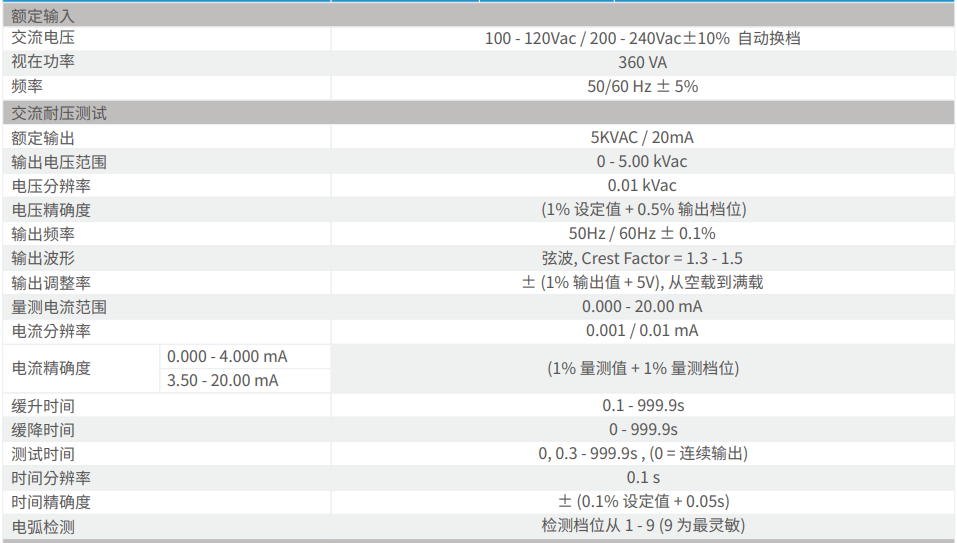Select the 360 VA apparent power value

coord(643,62)
